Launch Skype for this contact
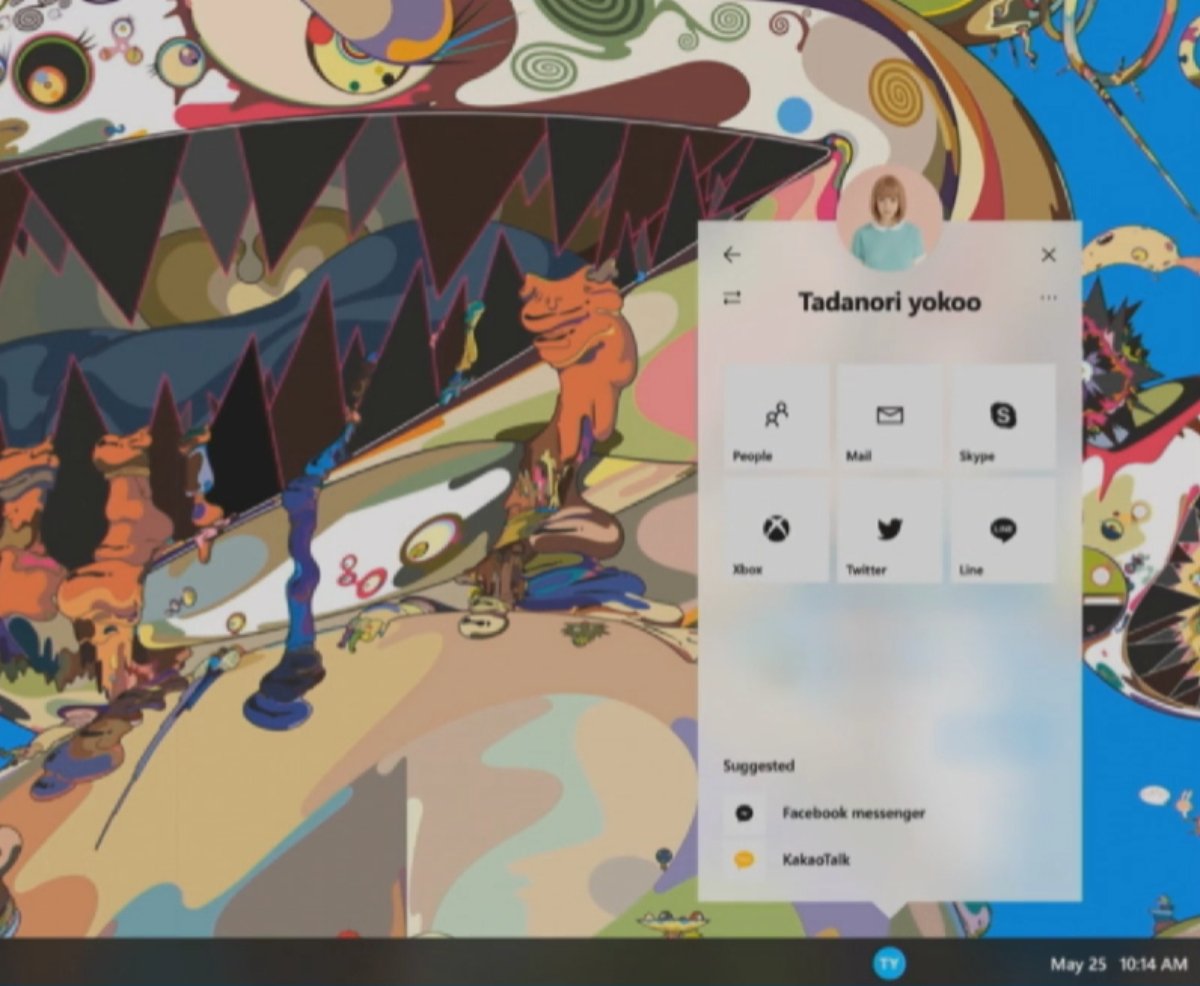The height and width of the screenshot is (986, 1200). click(1003, 417)
